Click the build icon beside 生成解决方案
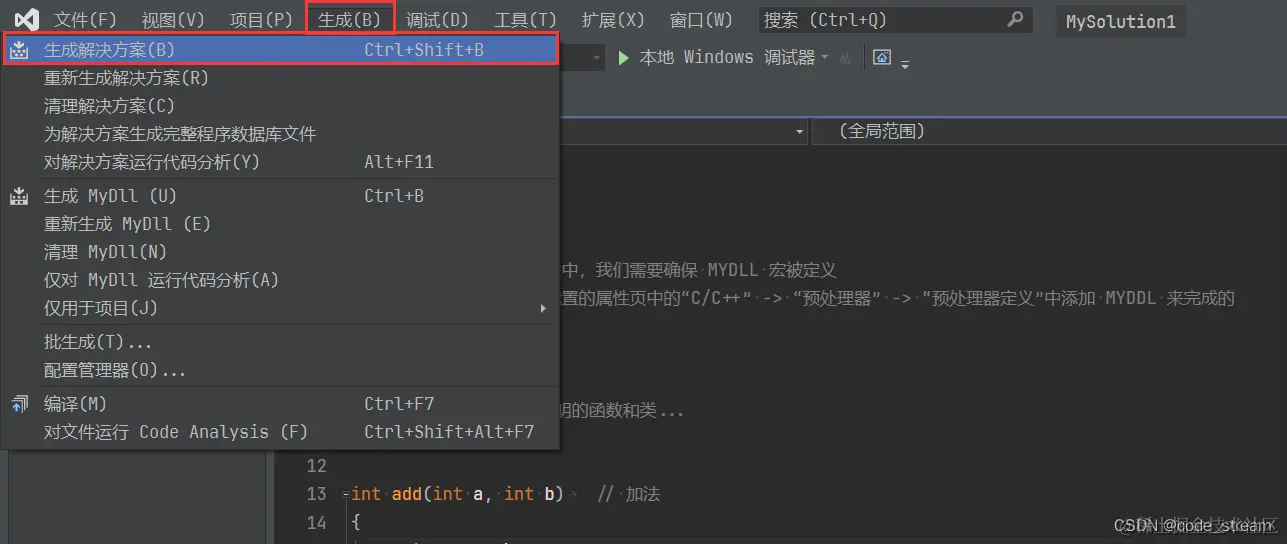 click(x=20, y=50)
